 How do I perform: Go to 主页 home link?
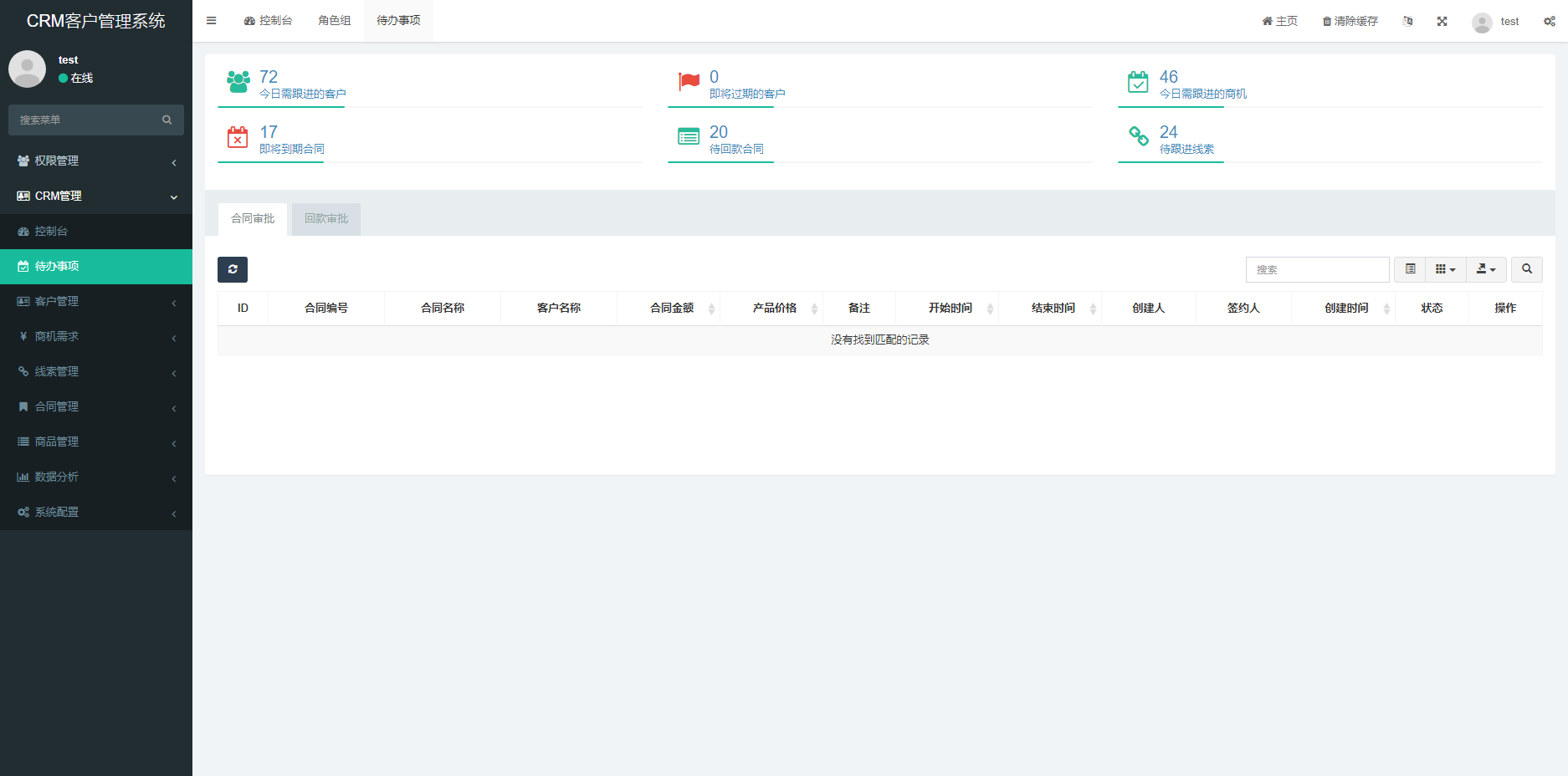tap(1280, 22)
